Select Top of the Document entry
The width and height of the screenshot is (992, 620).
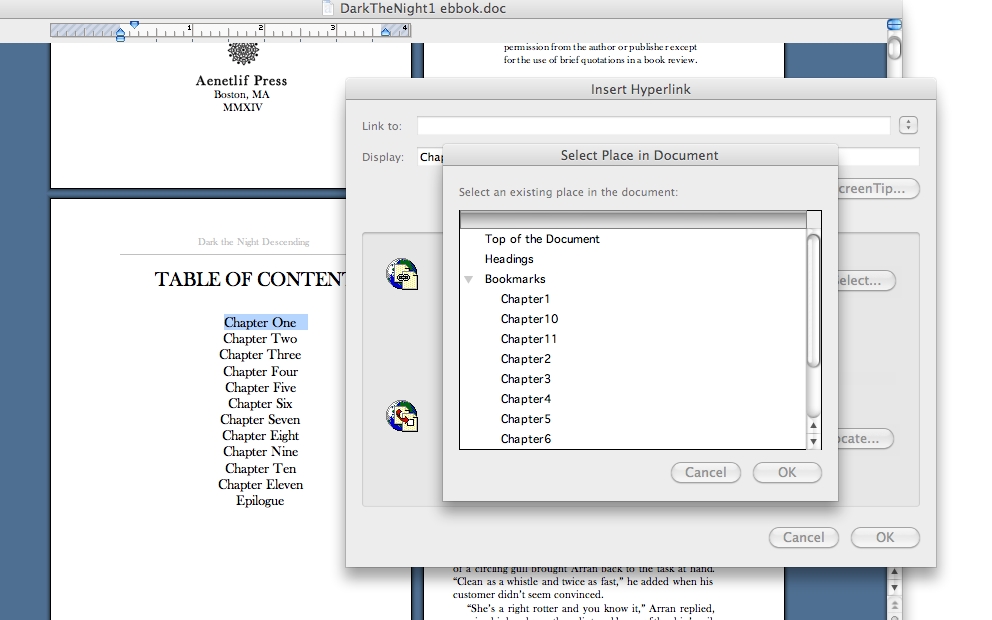coord(542,239)
